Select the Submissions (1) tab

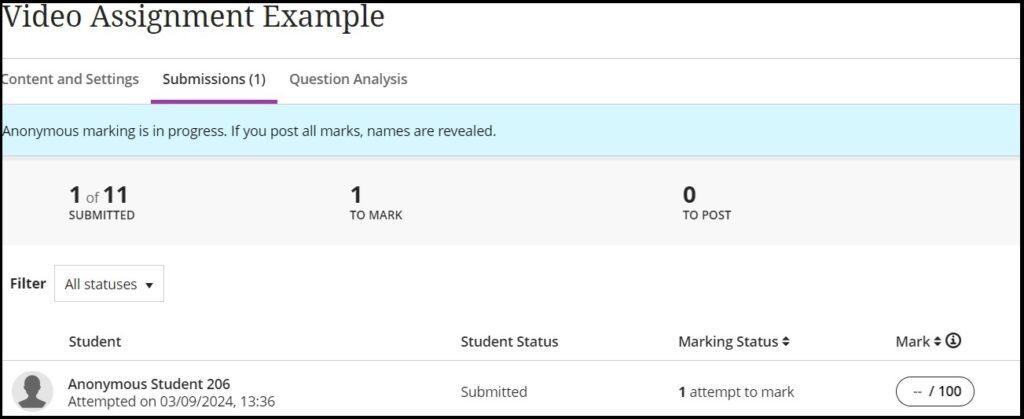(x=214, y=80)
